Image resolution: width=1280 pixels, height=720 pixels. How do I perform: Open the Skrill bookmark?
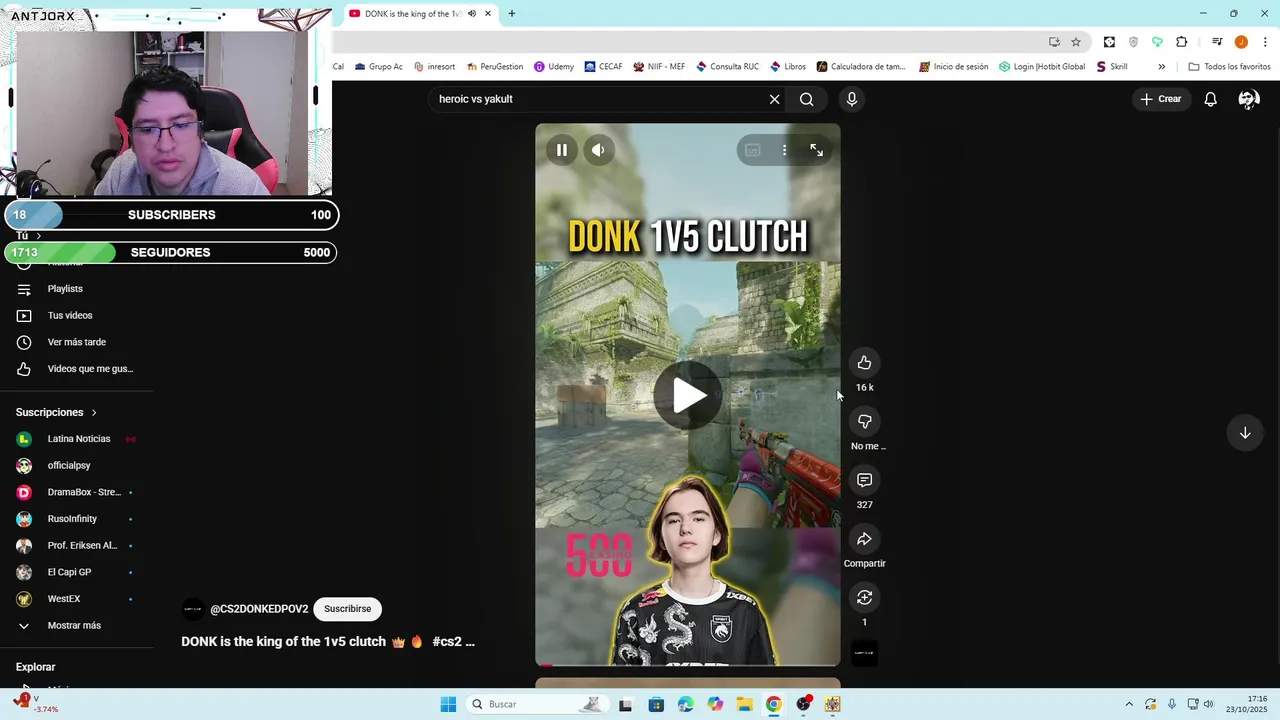1112,67
